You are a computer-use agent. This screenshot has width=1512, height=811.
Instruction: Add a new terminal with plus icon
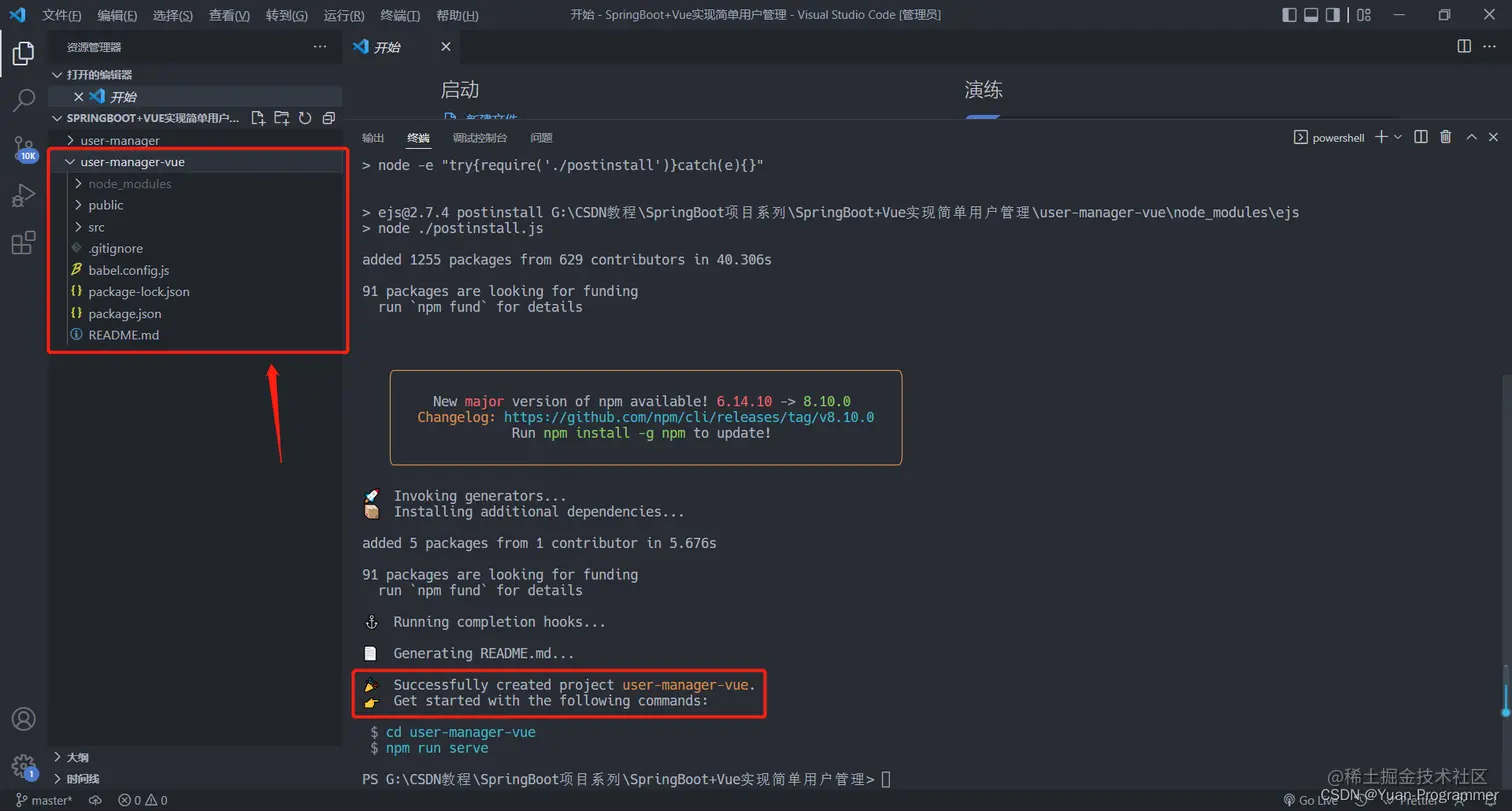1381,137
